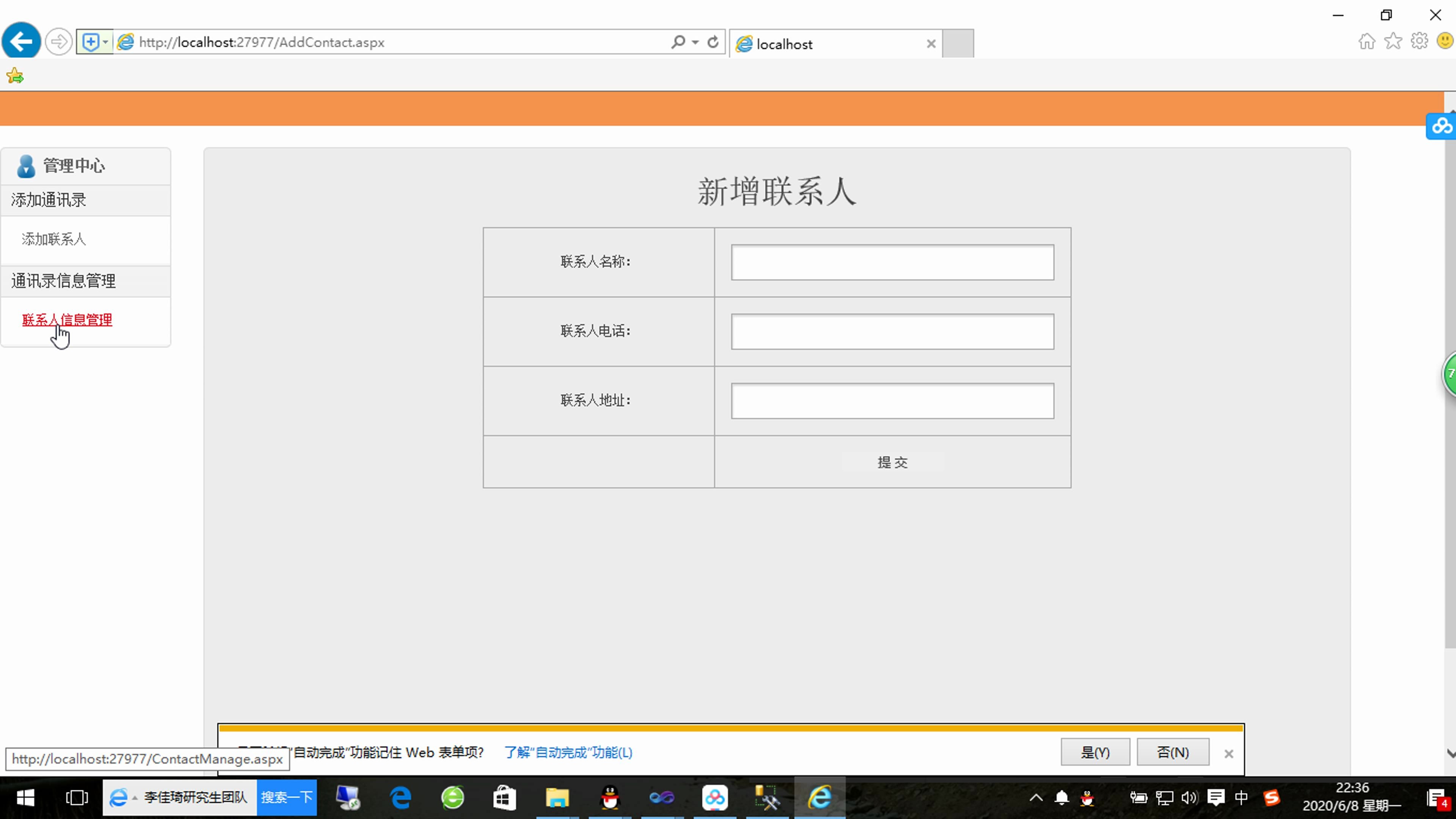Open the browser Home icon
The height and width of the screenshot is (819, 1456).
pos(1367,41)
